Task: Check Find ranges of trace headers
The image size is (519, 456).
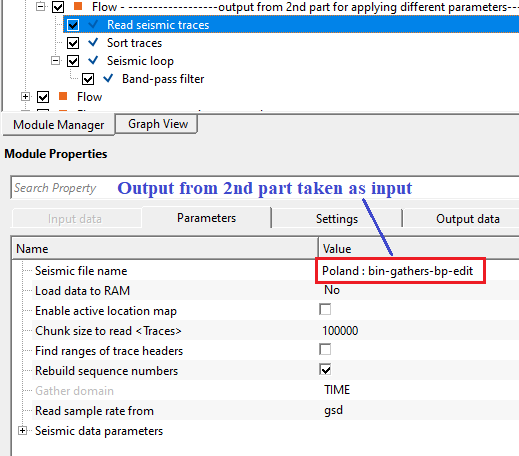Action: (x=325, y=349)
